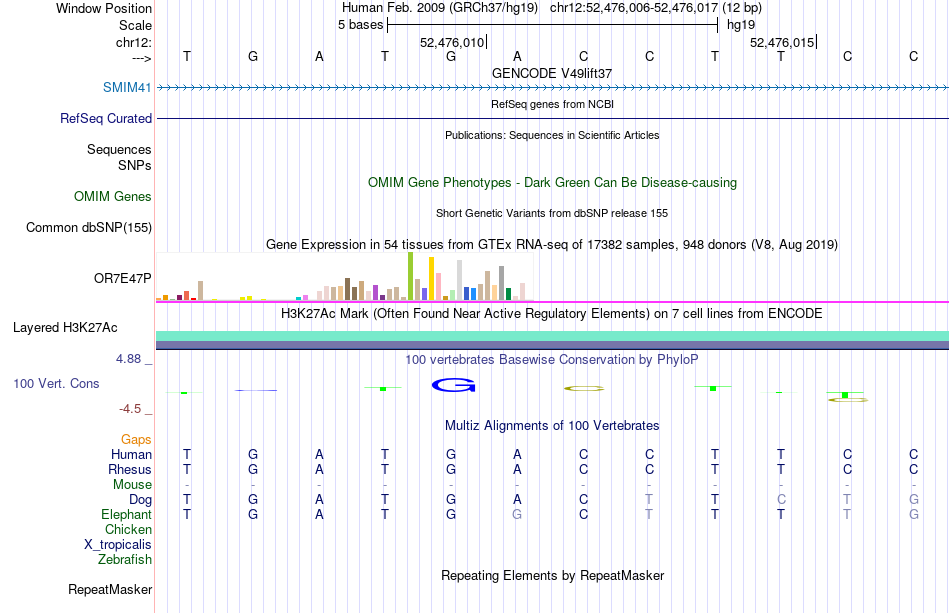Click the large blue G conservation logo
Screen dimensions: 950x613
click(x=453, y=385)
